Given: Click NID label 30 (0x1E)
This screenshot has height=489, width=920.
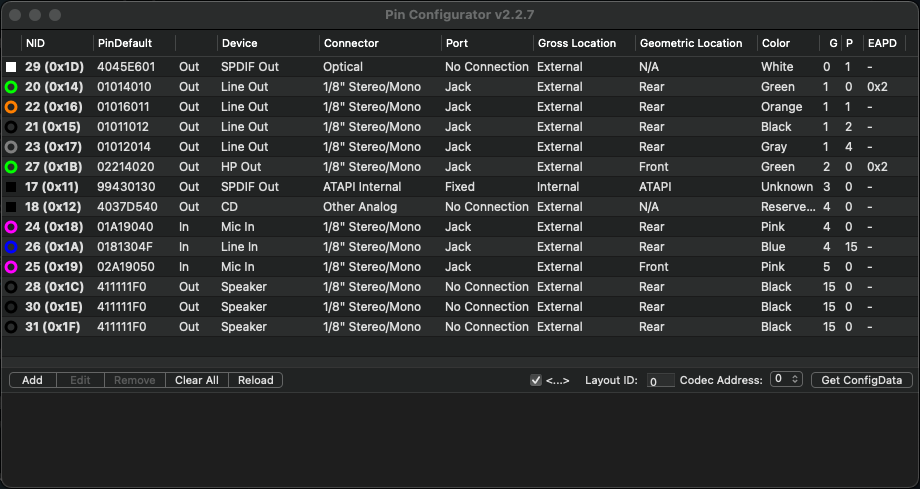Looking at the screenshot, I should pyautogui.click(x=53, y=306).
